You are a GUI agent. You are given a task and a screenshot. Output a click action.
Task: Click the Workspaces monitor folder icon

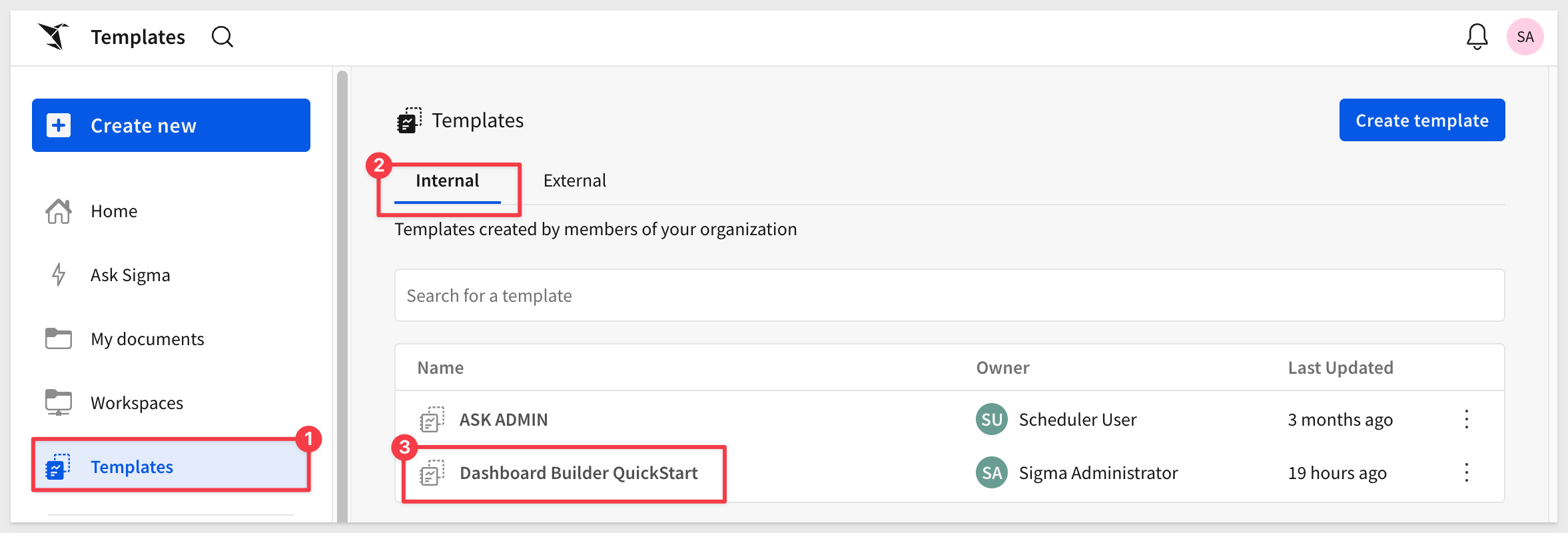click(x=59, y=402)
